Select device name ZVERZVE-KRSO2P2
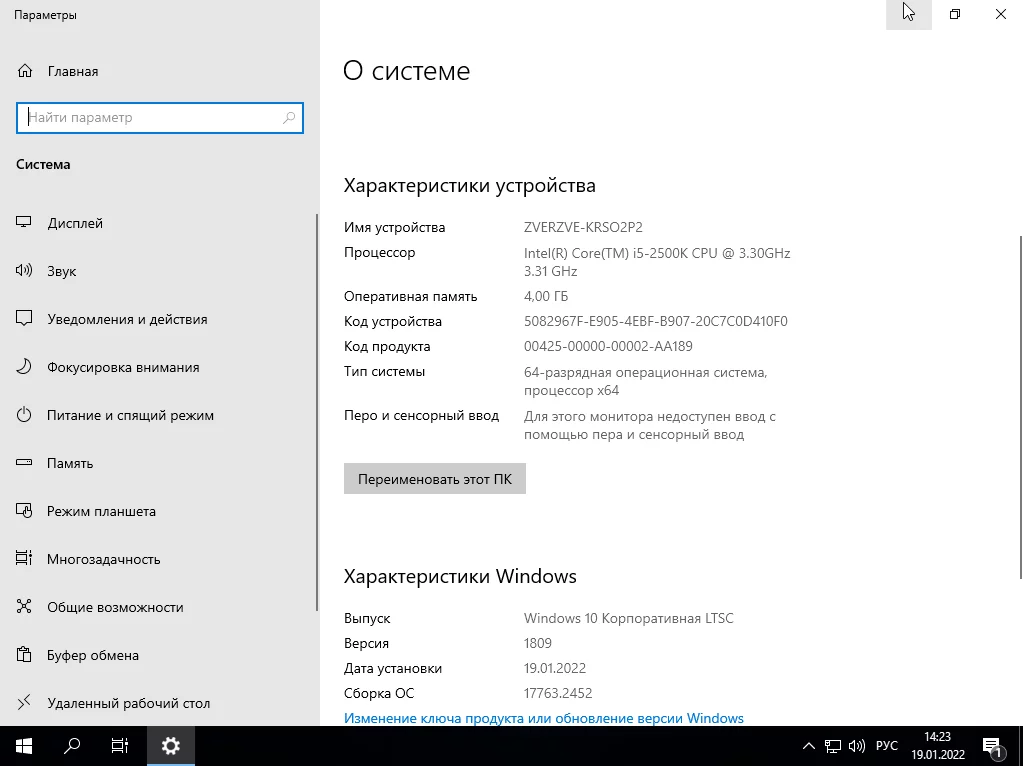 [x=583, y=227]
